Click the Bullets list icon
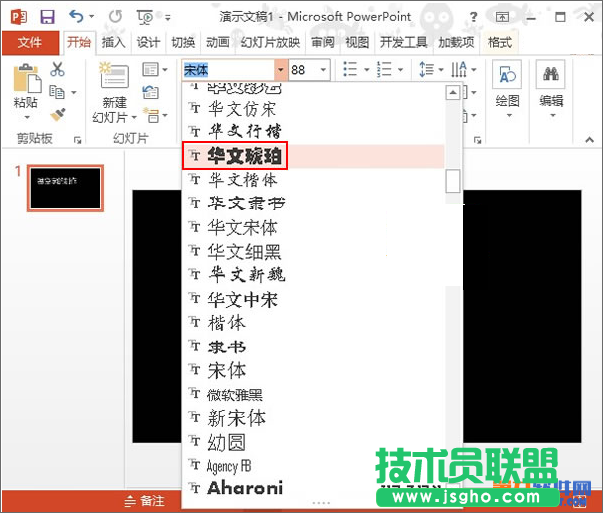 [x=350, y=69]
